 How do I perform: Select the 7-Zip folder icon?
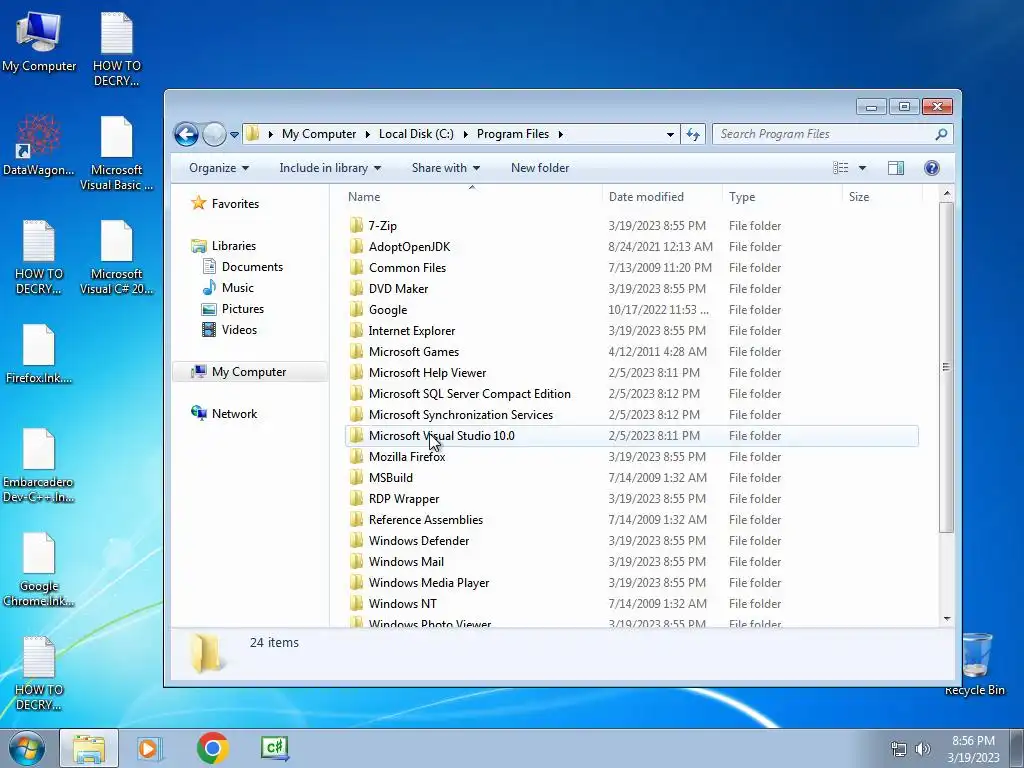(356, 225)
